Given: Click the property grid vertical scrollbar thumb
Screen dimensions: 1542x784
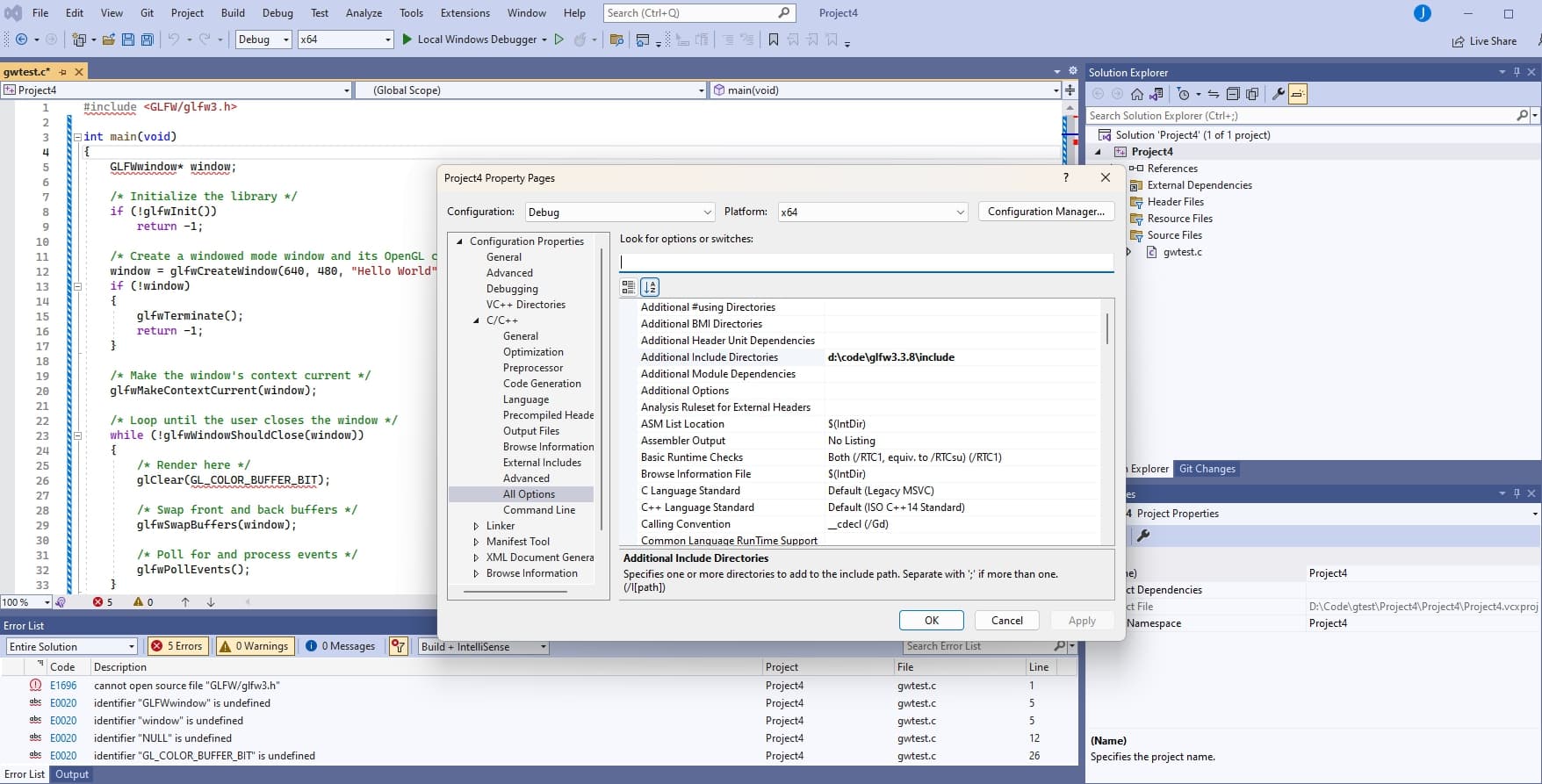Looking at the screenshot, I should (x=1107, y=328).
